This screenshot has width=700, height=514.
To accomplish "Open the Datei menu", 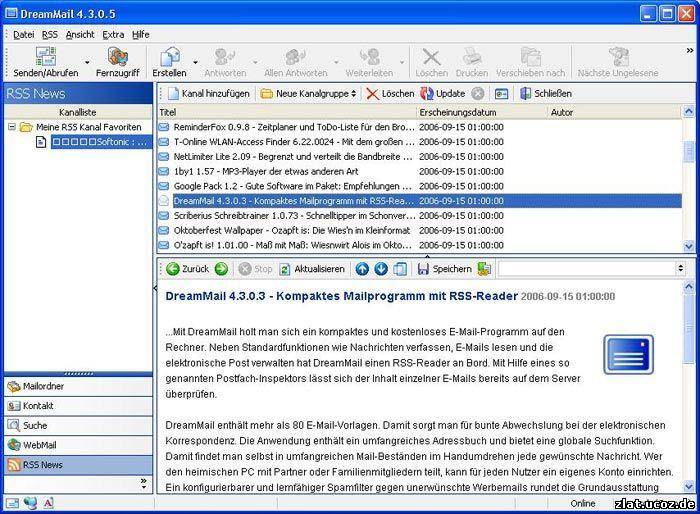I will point(24,34).
